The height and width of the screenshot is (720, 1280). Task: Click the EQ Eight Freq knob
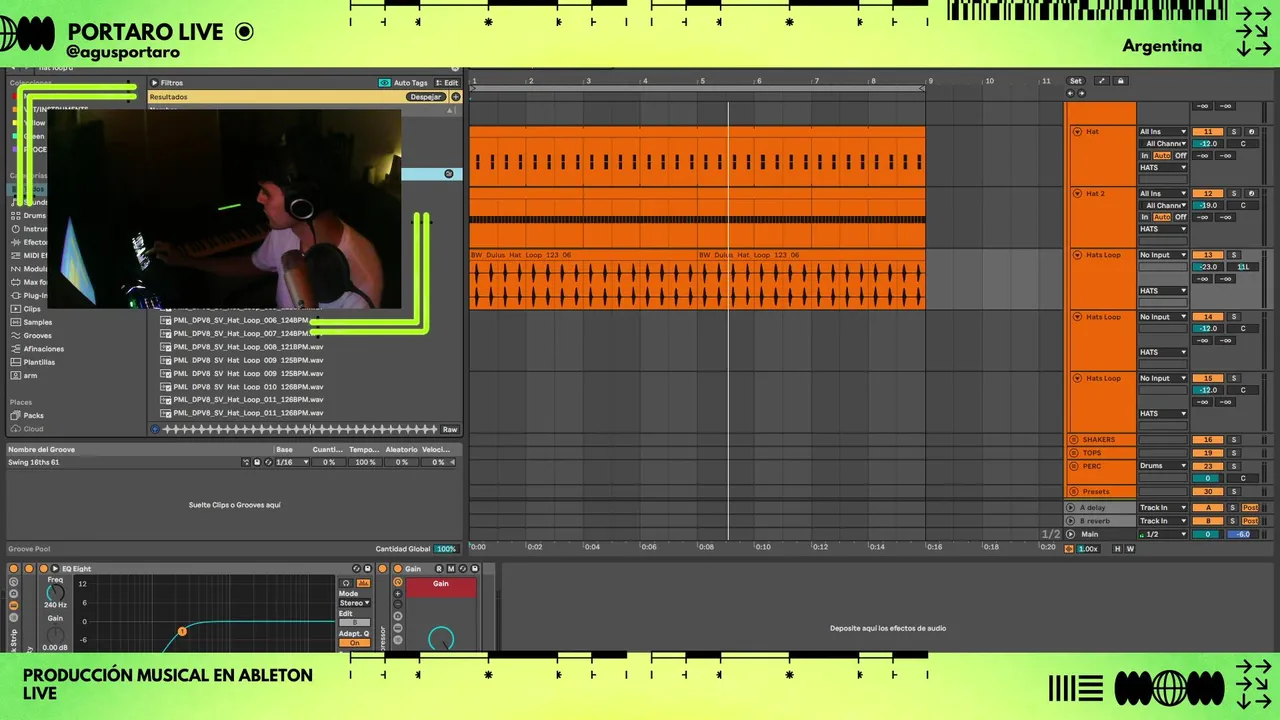tap(55, 593)
